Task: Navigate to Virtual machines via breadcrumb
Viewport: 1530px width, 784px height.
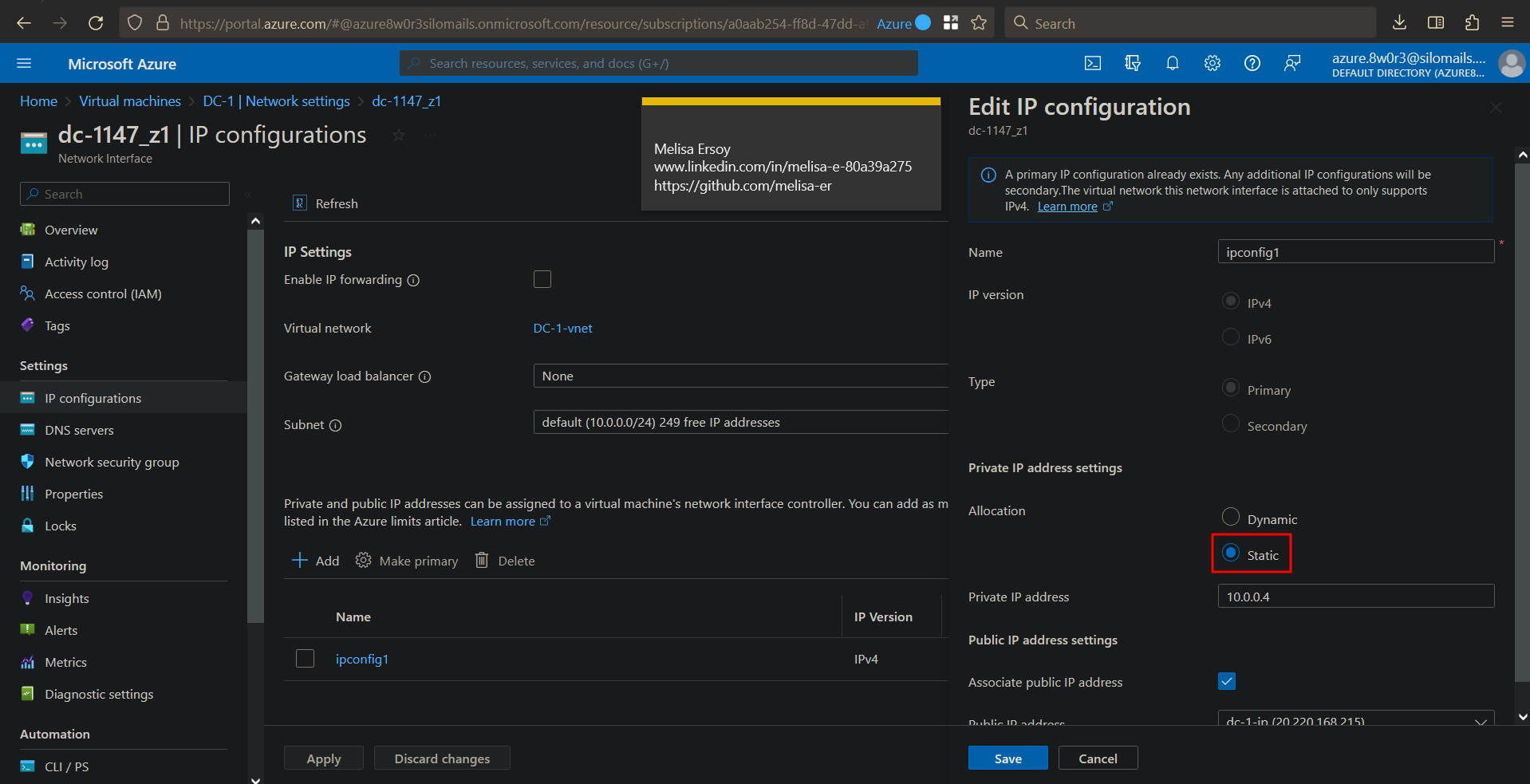Action: pos(129,100)
